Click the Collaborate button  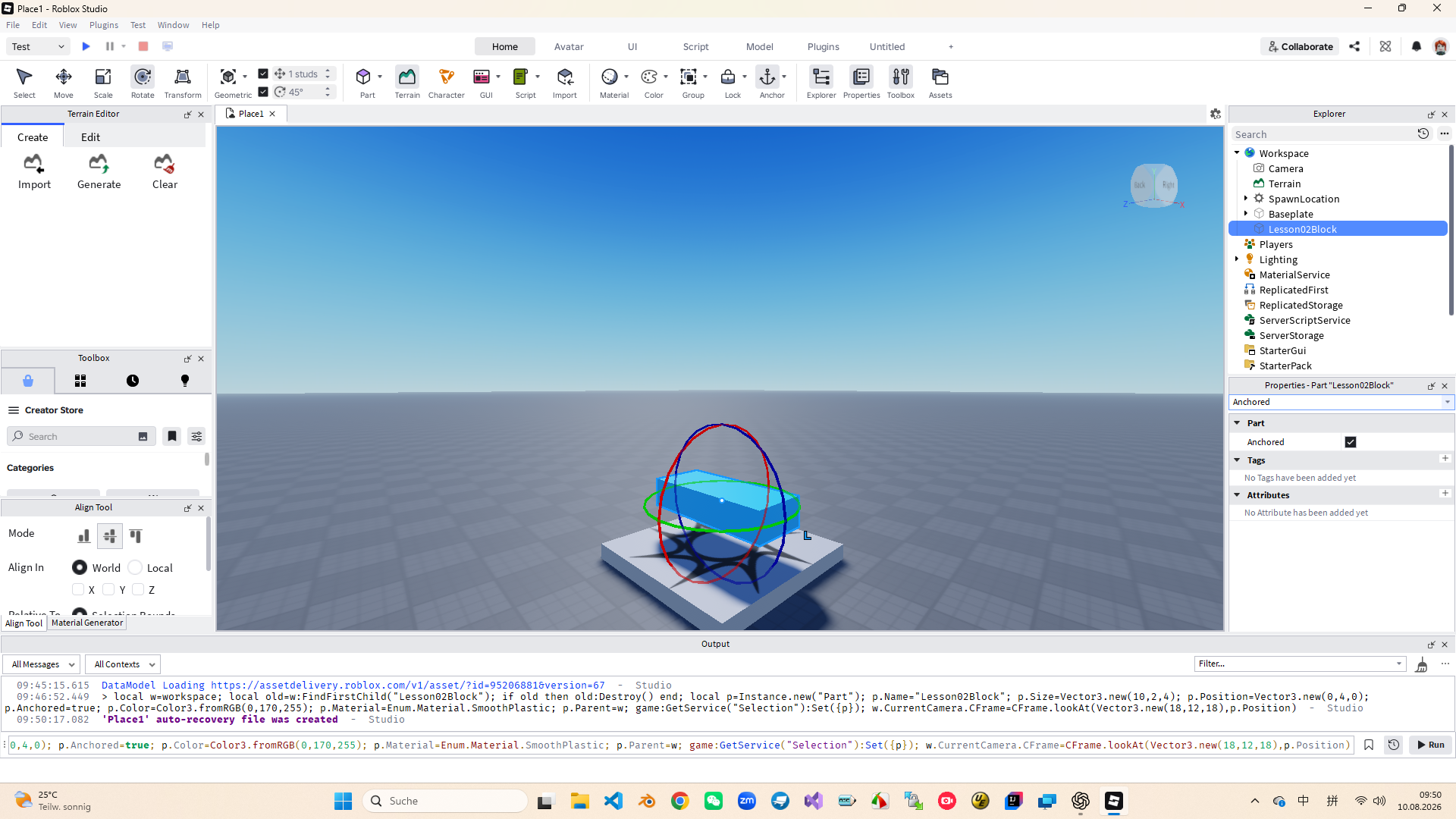click(1300, 46)
